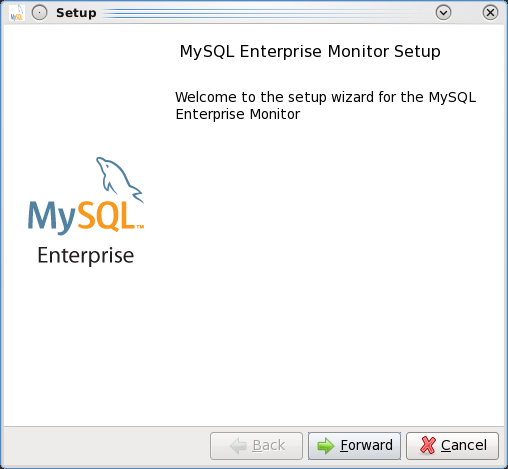508x469 pixels.
Task: Click the Welcome to the setup wizard text
Action: pos(326,105)
